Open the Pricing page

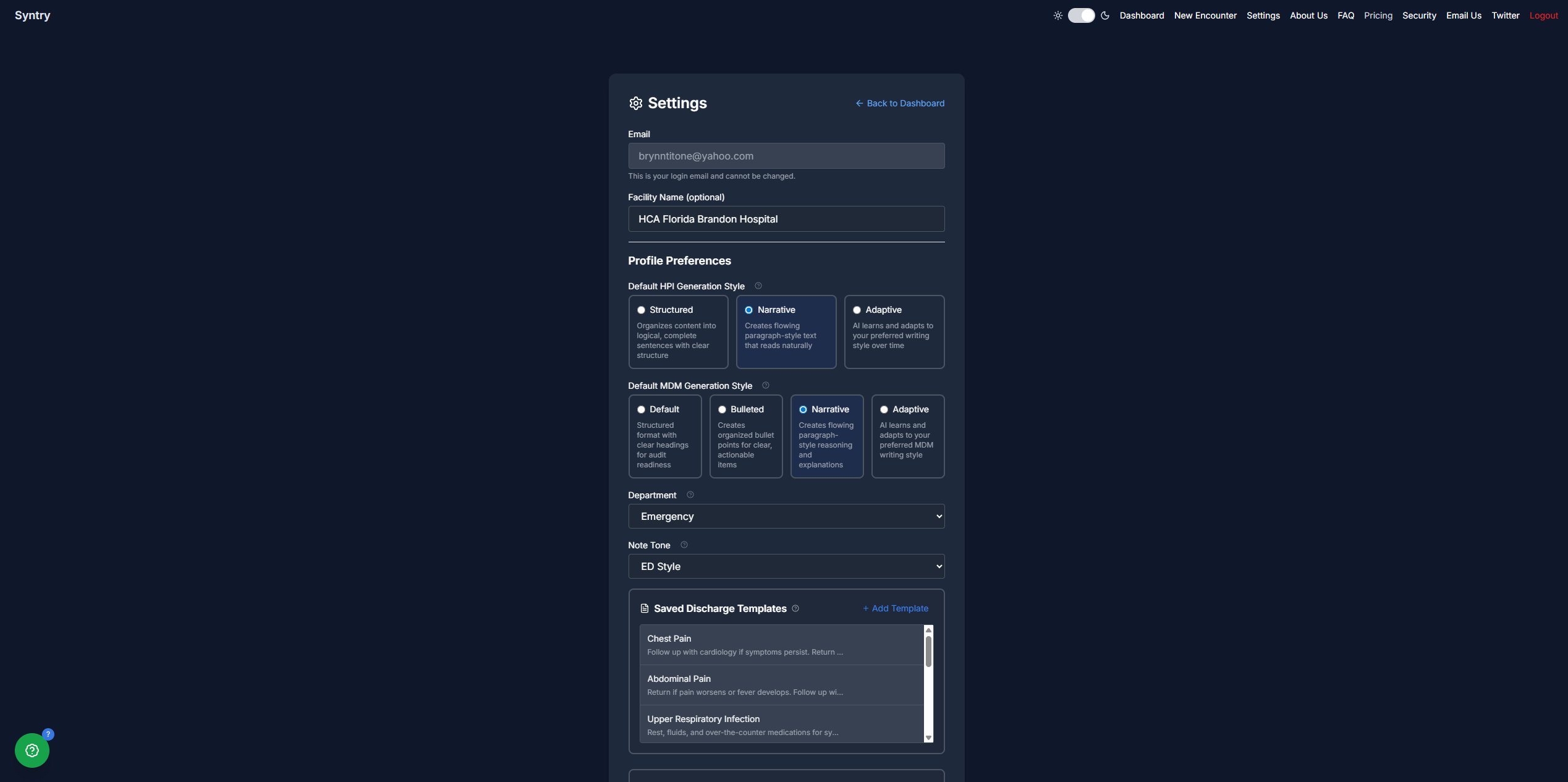click(x=1378, y=15)
